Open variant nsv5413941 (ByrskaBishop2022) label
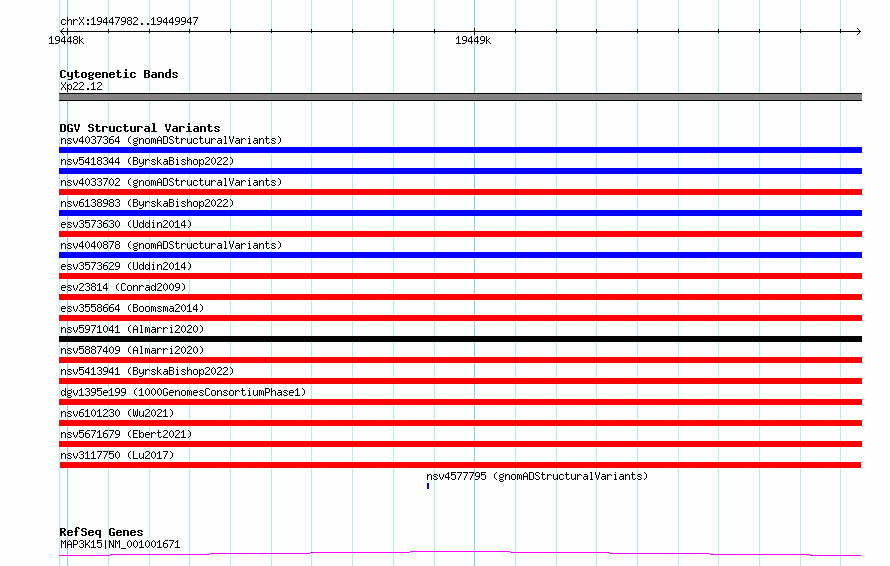Screen dimensions: 890x566 (x=147, y=371)
